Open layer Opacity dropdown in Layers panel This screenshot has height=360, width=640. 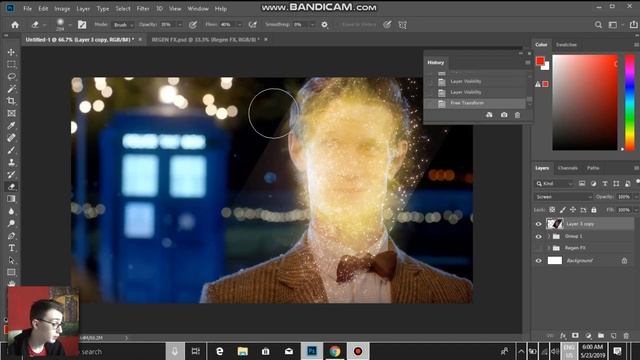[x=636, y=197]
